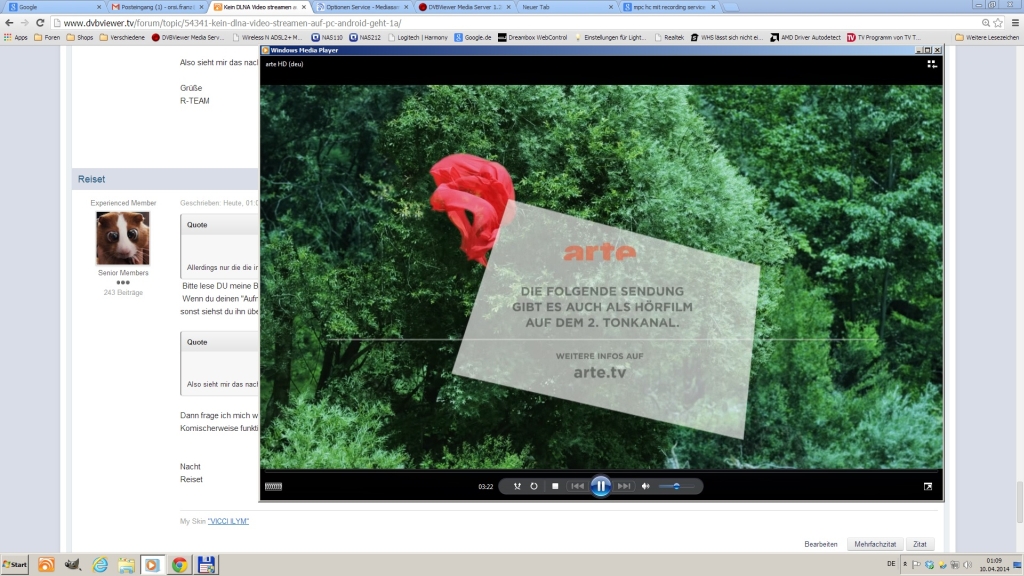This screenshot has width=1024, height=576.
Task: Open TV Programm von TV bookmark
Action: coord(884,37)
